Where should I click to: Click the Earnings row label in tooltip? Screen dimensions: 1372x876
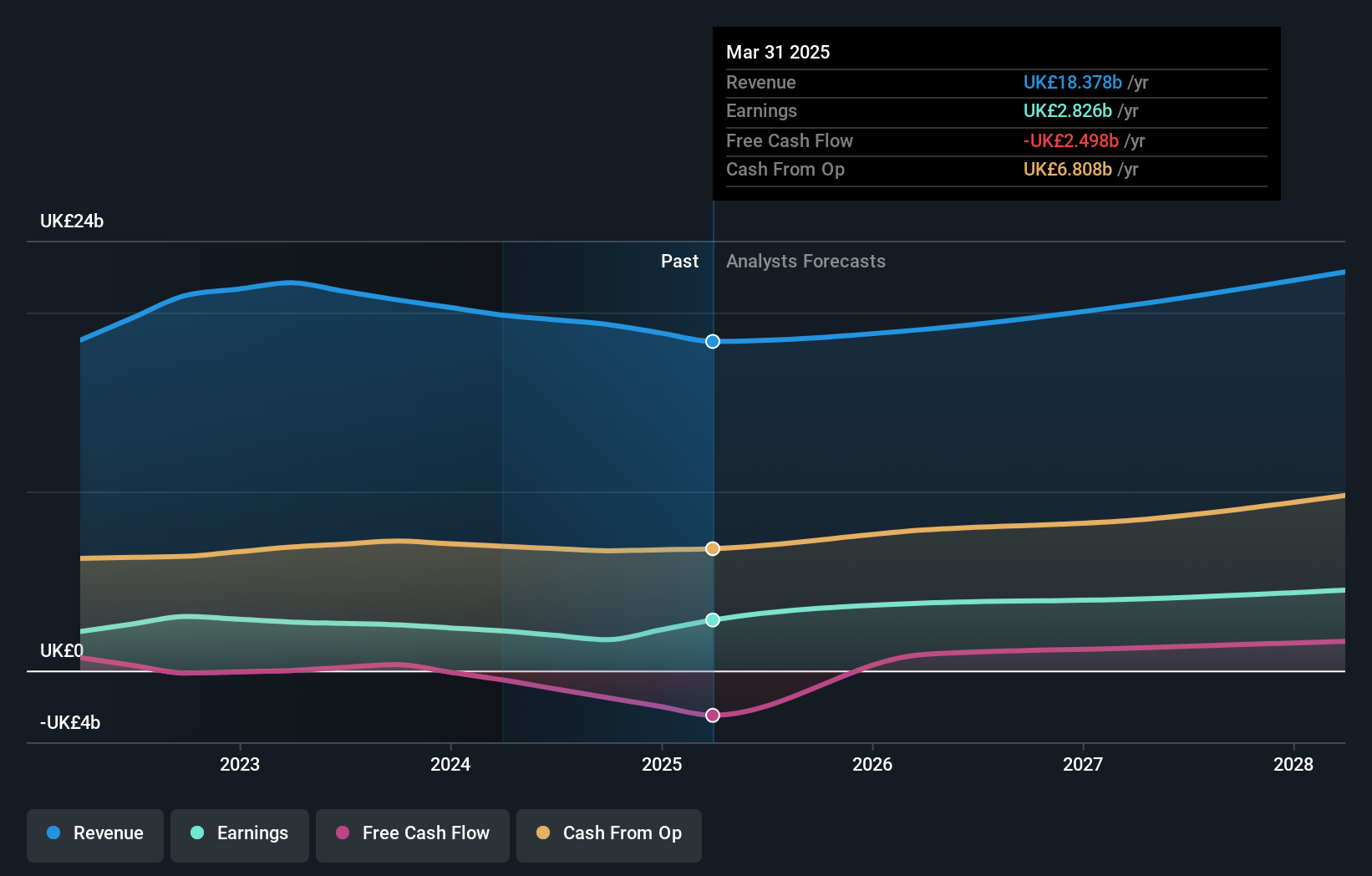[761, 110]
